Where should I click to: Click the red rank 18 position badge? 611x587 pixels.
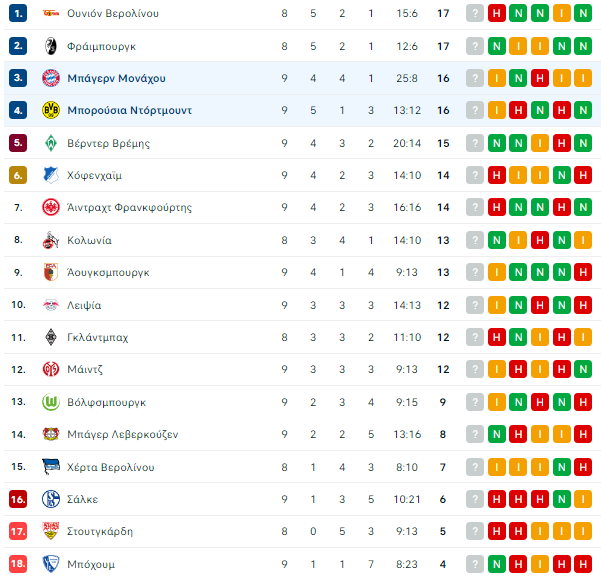point(18,564)
